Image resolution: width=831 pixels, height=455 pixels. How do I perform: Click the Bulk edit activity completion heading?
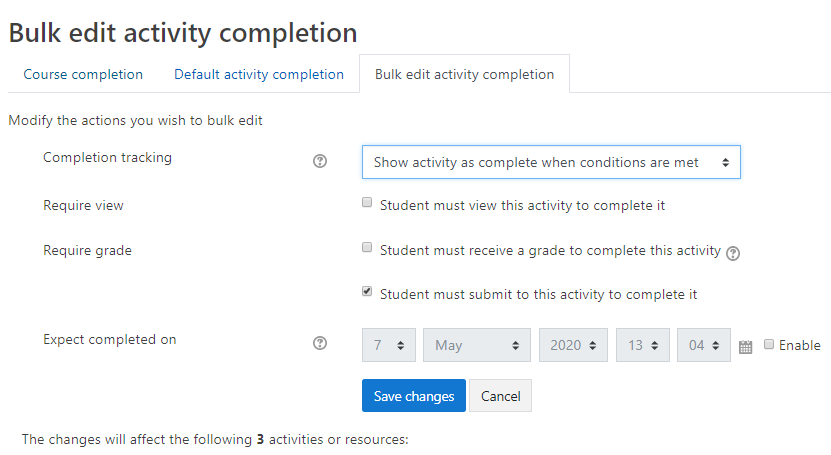point(183,32)
